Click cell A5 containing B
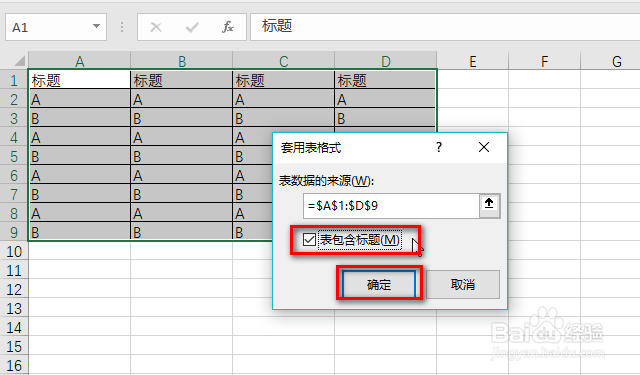Screen dimensions: 640x375 tap(80, 156)
